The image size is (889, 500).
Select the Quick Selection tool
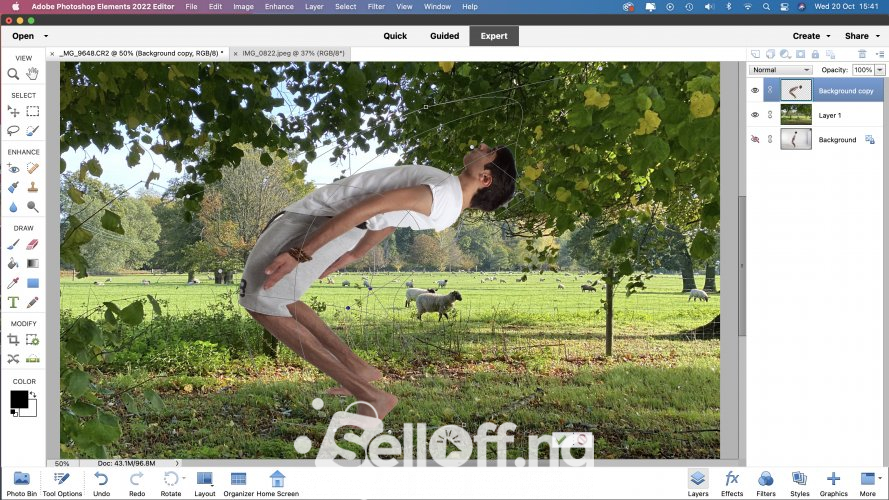pyautogui.click(x=33, y=131)
